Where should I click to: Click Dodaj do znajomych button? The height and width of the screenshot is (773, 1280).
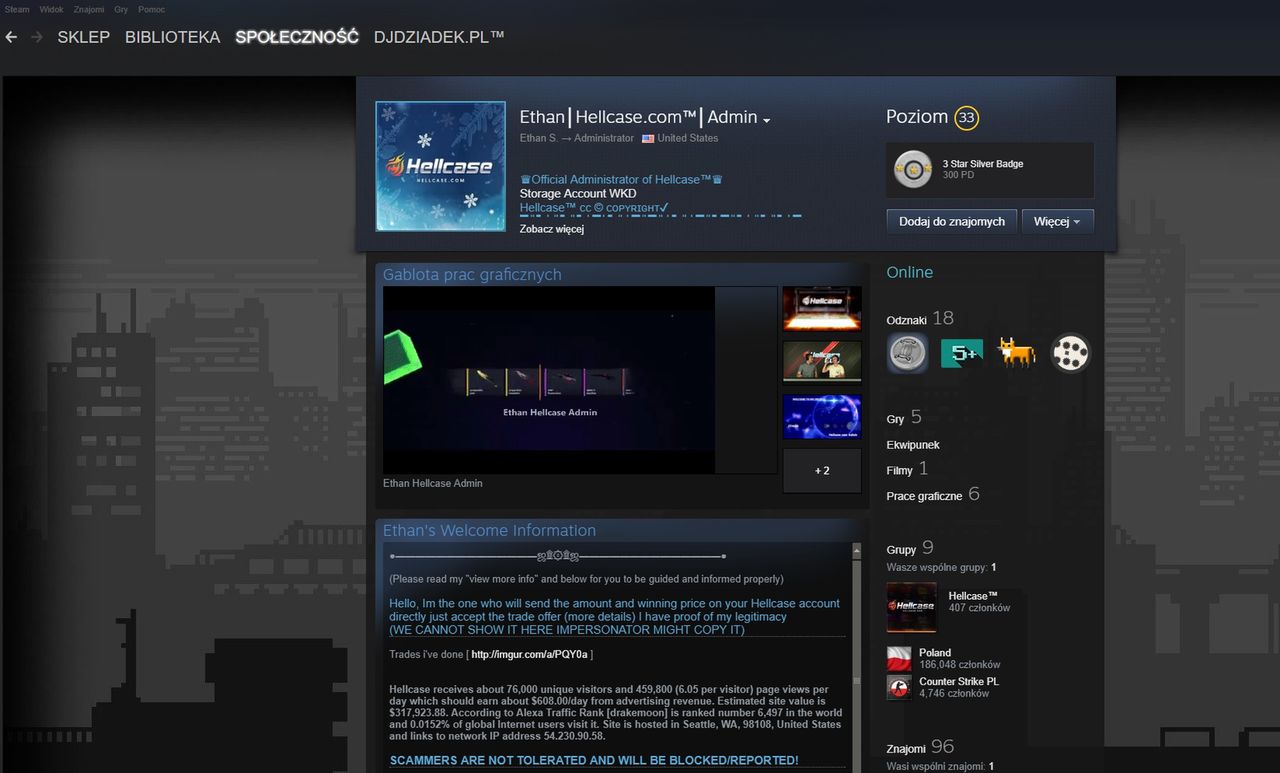coord(952,221)
